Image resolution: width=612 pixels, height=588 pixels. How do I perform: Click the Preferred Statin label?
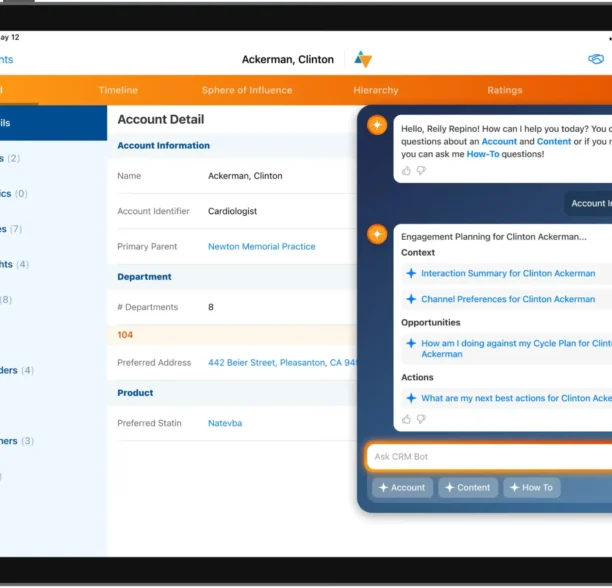coord(149,423)
